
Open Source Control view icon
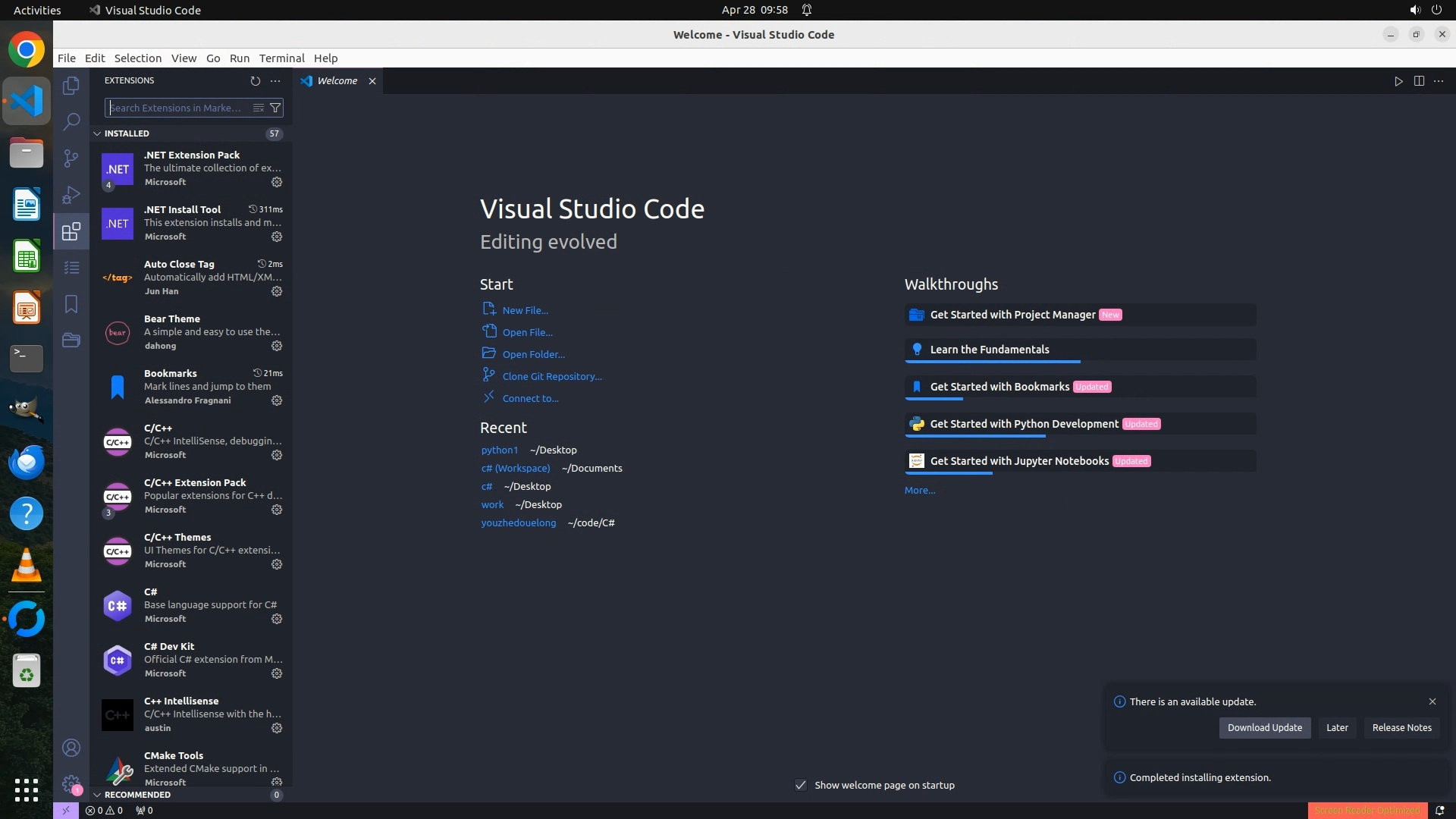71,158
